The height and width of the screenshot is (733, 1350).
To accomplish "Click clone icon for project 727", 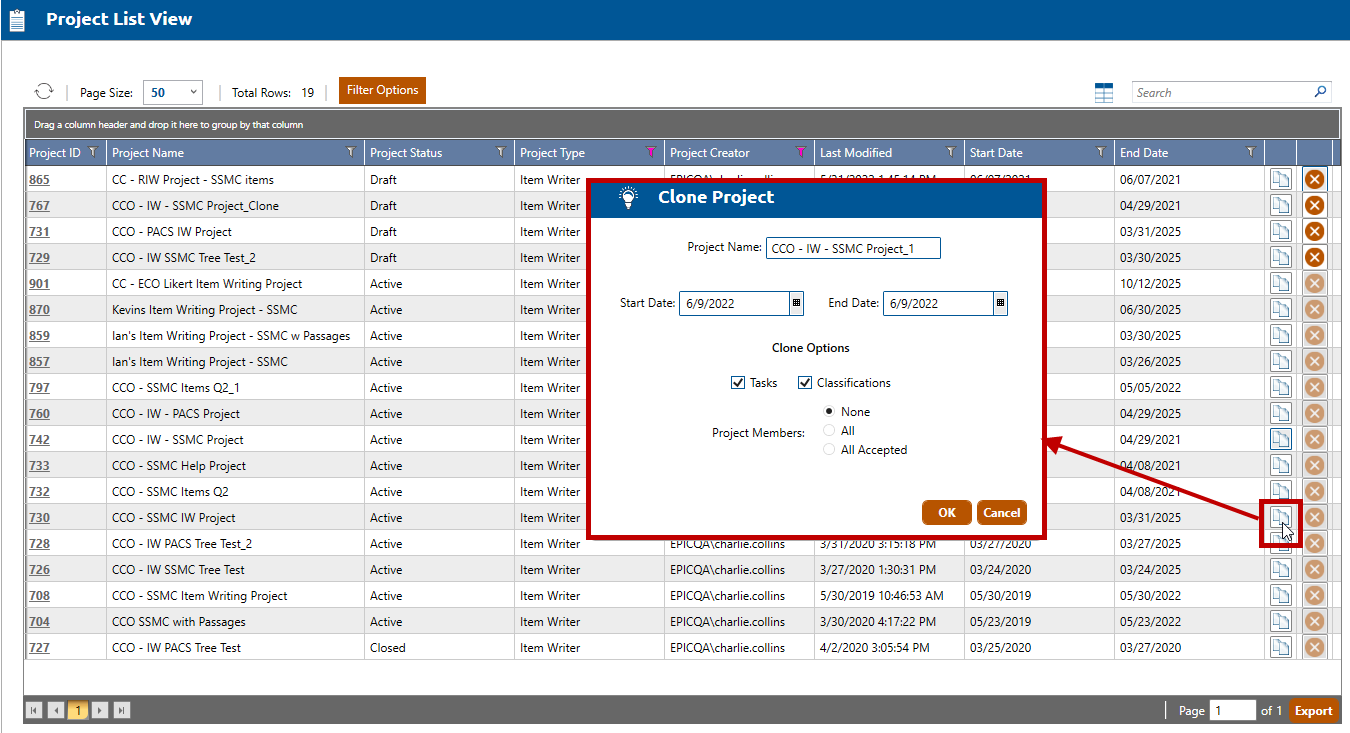I will [1280, 647].
